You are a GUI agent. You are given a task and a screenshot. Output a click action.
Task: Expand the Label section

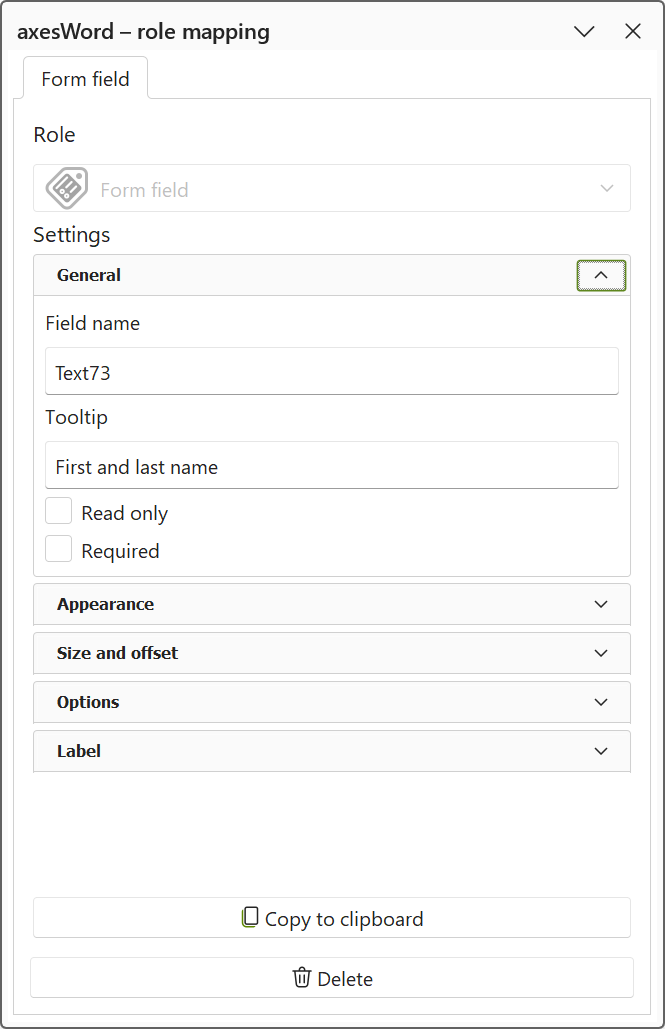click(x=601, y=751)
